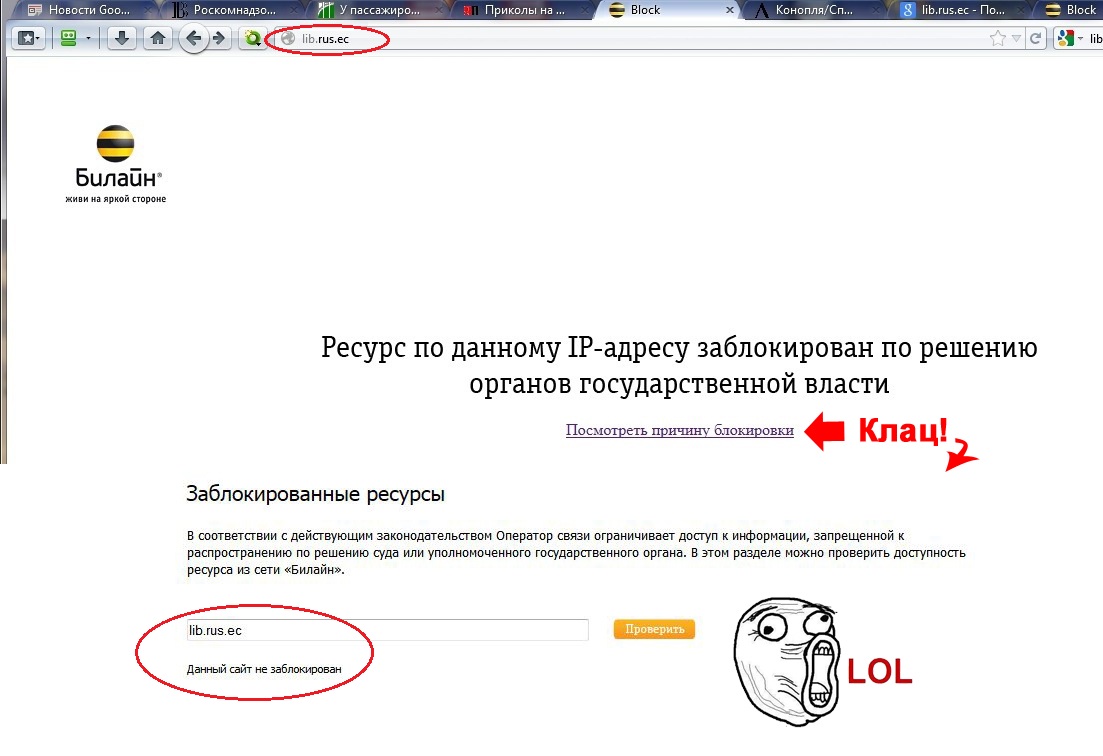The height and width of the screenshot is (756, 1103).
Task: Close the lib.rus.ec - По... tab
Action: [1022, 11]
